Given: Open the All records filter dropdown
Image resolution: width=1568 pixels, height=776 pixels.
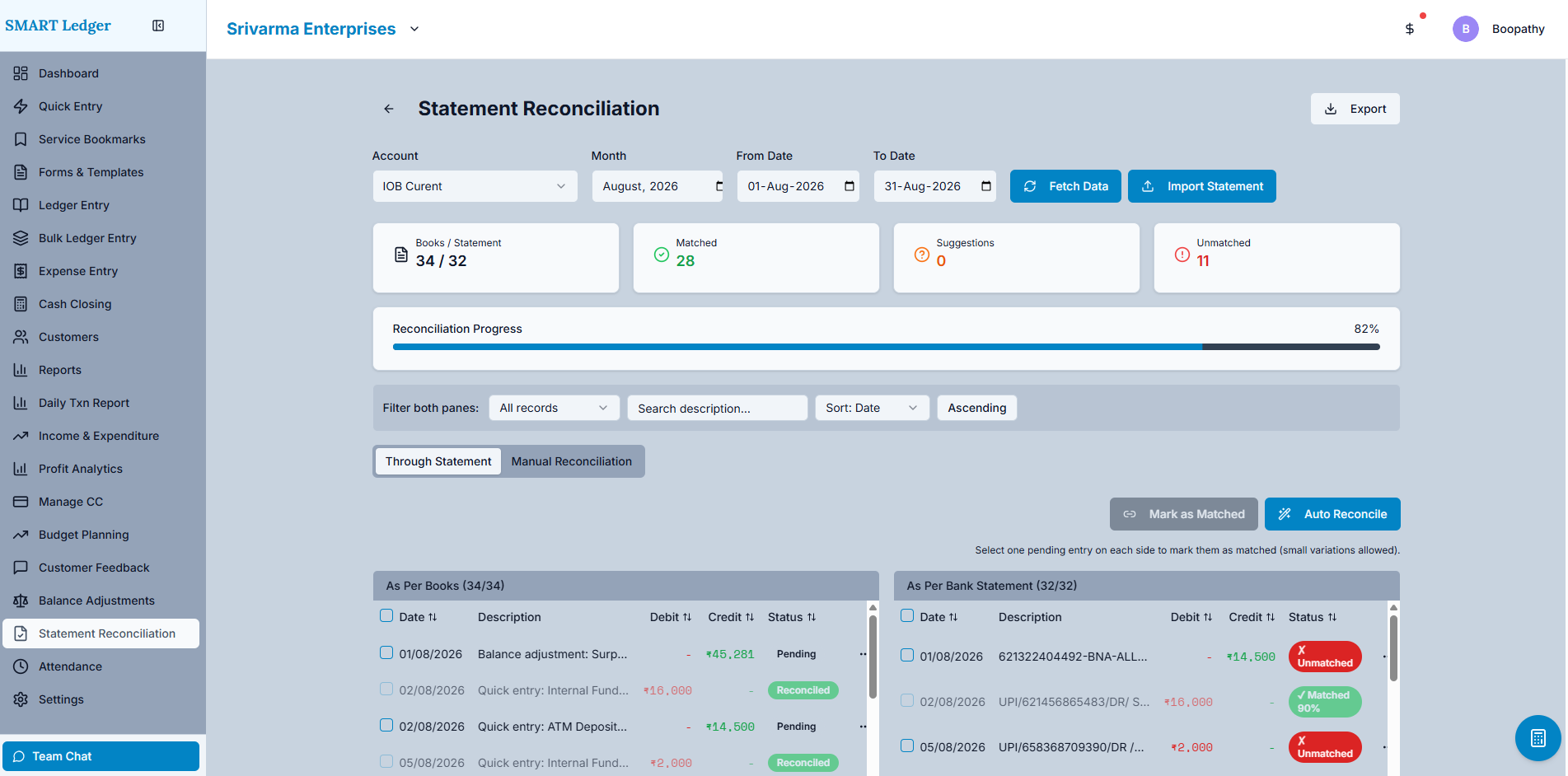Looking at the screenshot, I should tap(554, 408).
